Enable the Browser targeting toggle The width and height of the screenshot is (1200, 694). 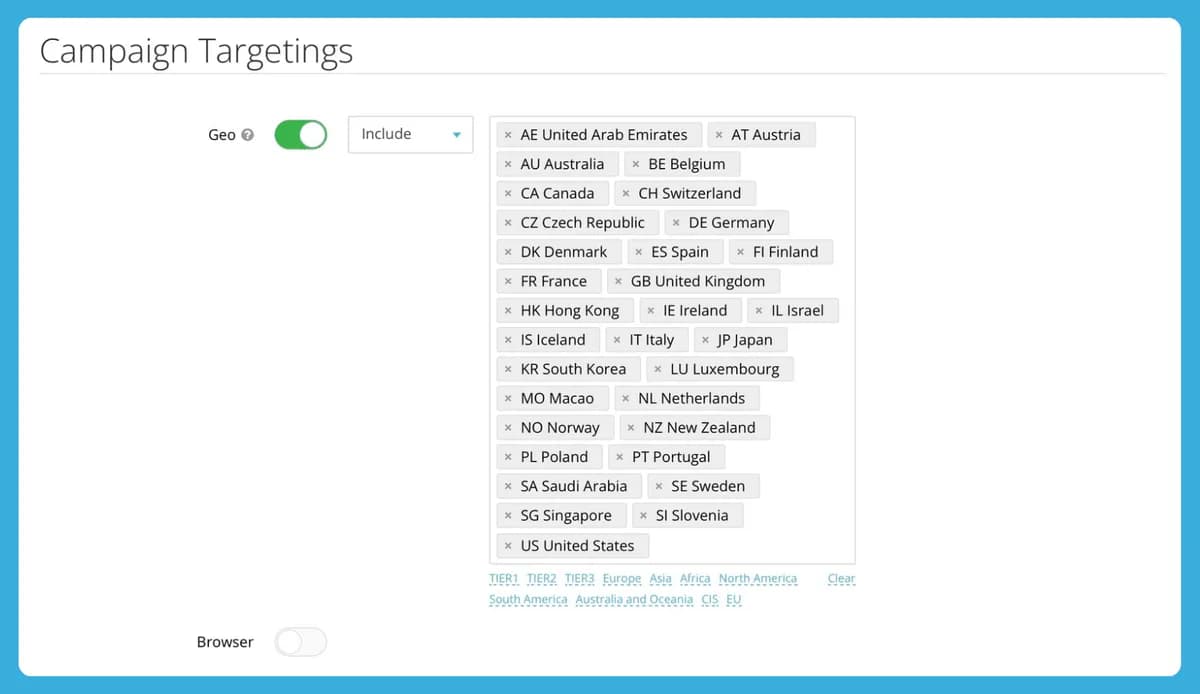pyautogui.click(x=301, y=642)
